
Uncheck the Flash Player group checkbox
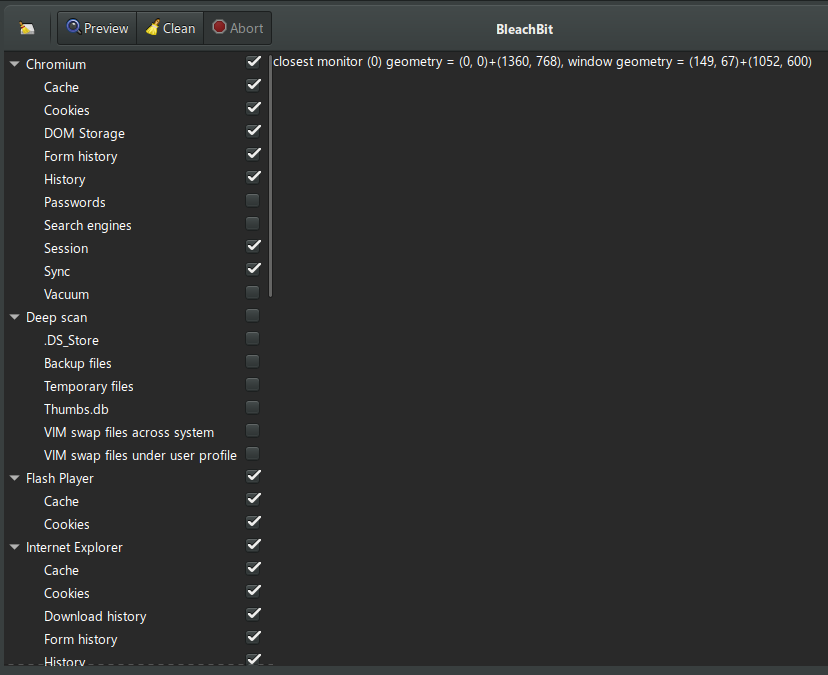coord(253,476)
